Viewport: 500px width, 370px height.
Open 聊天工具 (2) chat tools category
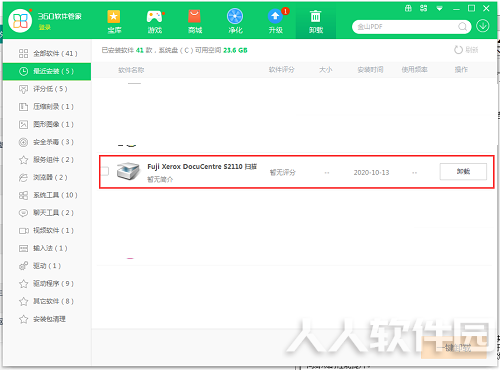(x=47, y=213)
